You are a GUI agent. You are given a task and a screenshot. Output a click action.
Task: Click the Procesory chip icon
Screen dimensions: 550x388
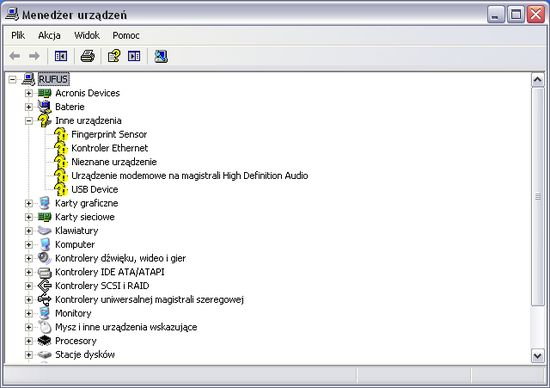coord(44,340)
